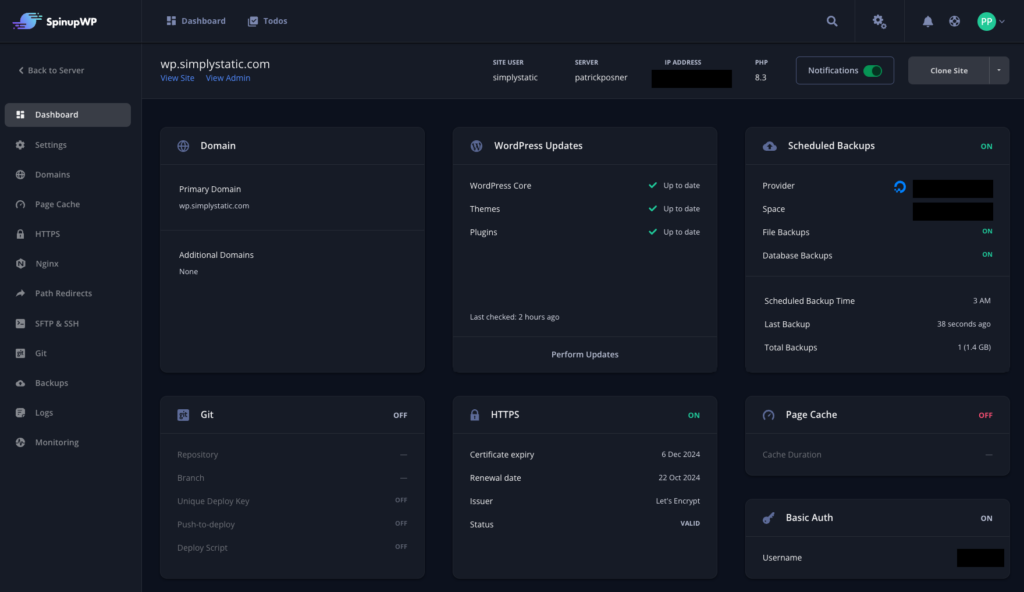Click the HTTPS card title
The width and height of the screenshot is (1024, 592).
tap(505, 415)
